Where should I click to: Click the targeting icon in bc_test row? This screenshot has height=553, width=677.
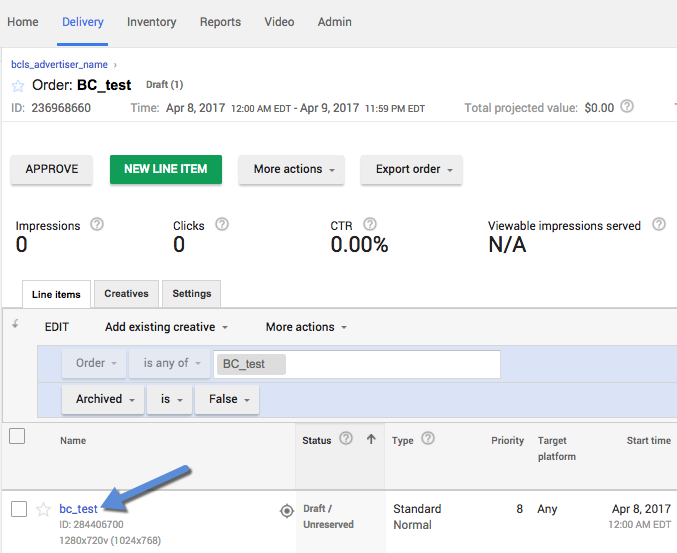pyautogui.click(x=285, y=510)
